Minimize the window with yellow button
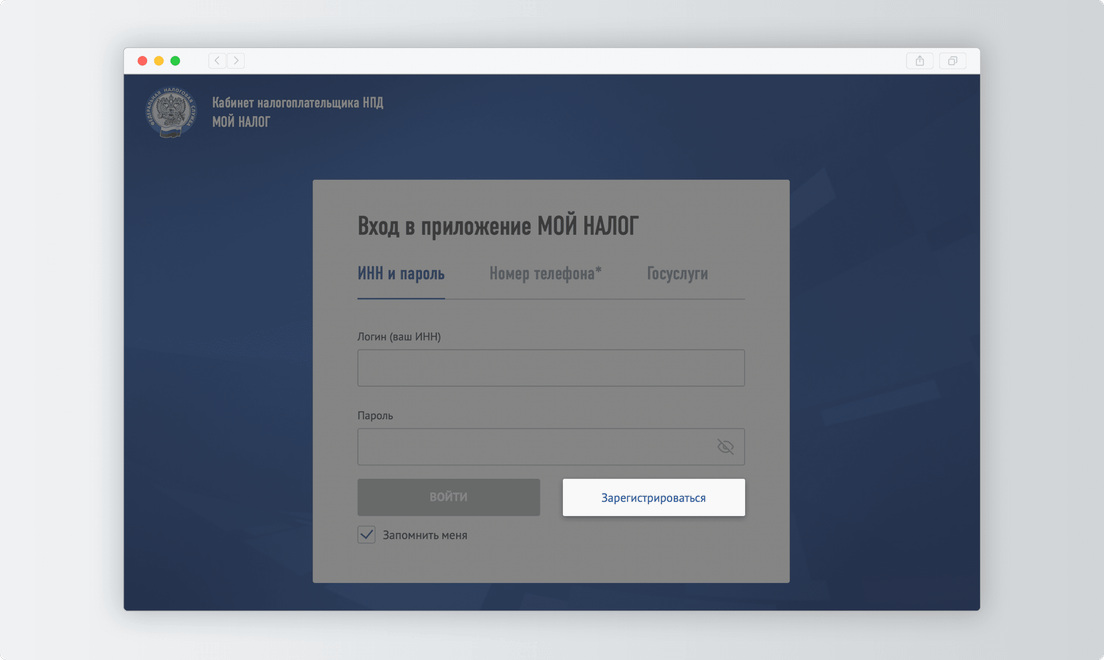Image resolution: width=1104 pixels, height=660 pixels. [158, 61]
